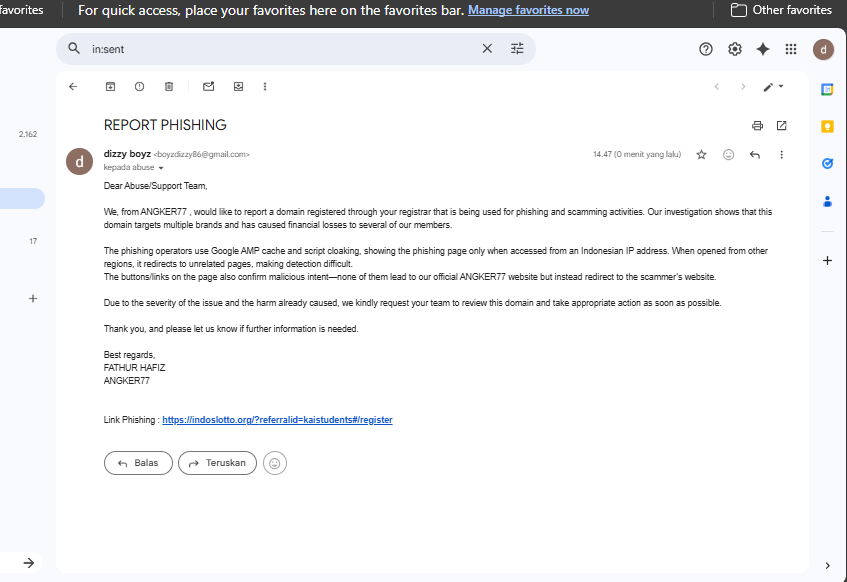Print the REPORT PHISHING email
The height and width of the screenshot is (582, 847).
coord(757,125)
